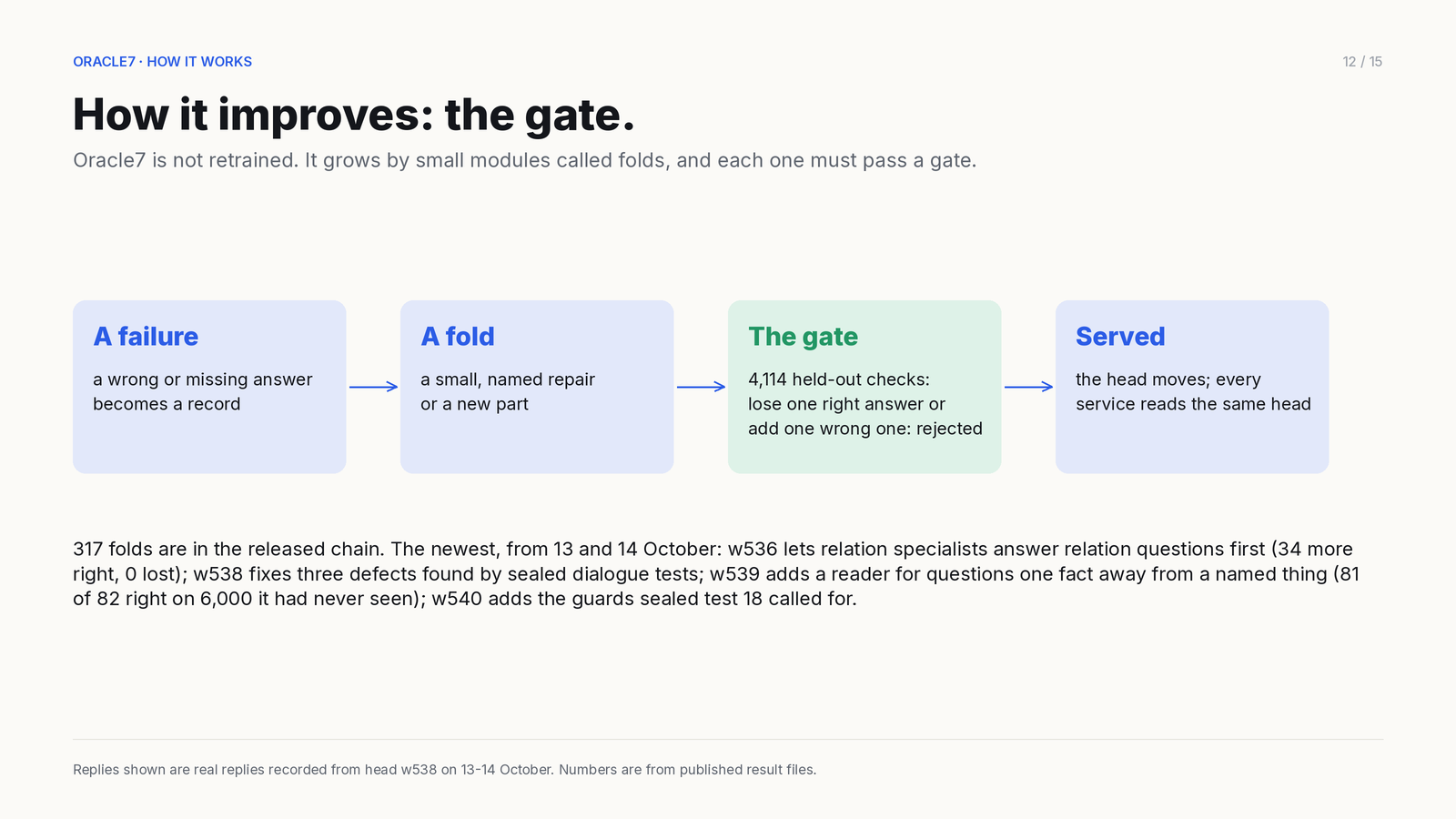Click the arrow between The gate and Served
Screen dimensions: 1456x819
click(x=1028, y=387)
